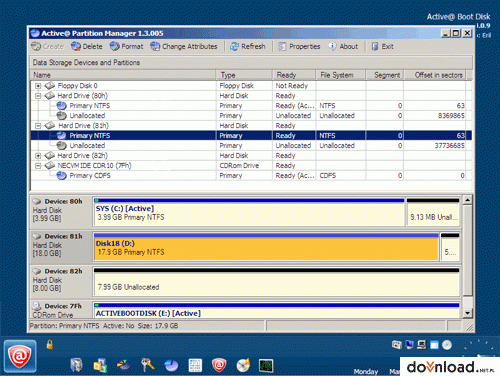Open the About dialog
Image resolution: width=500 pixels, height=376 pixels.
pos(343,47)
